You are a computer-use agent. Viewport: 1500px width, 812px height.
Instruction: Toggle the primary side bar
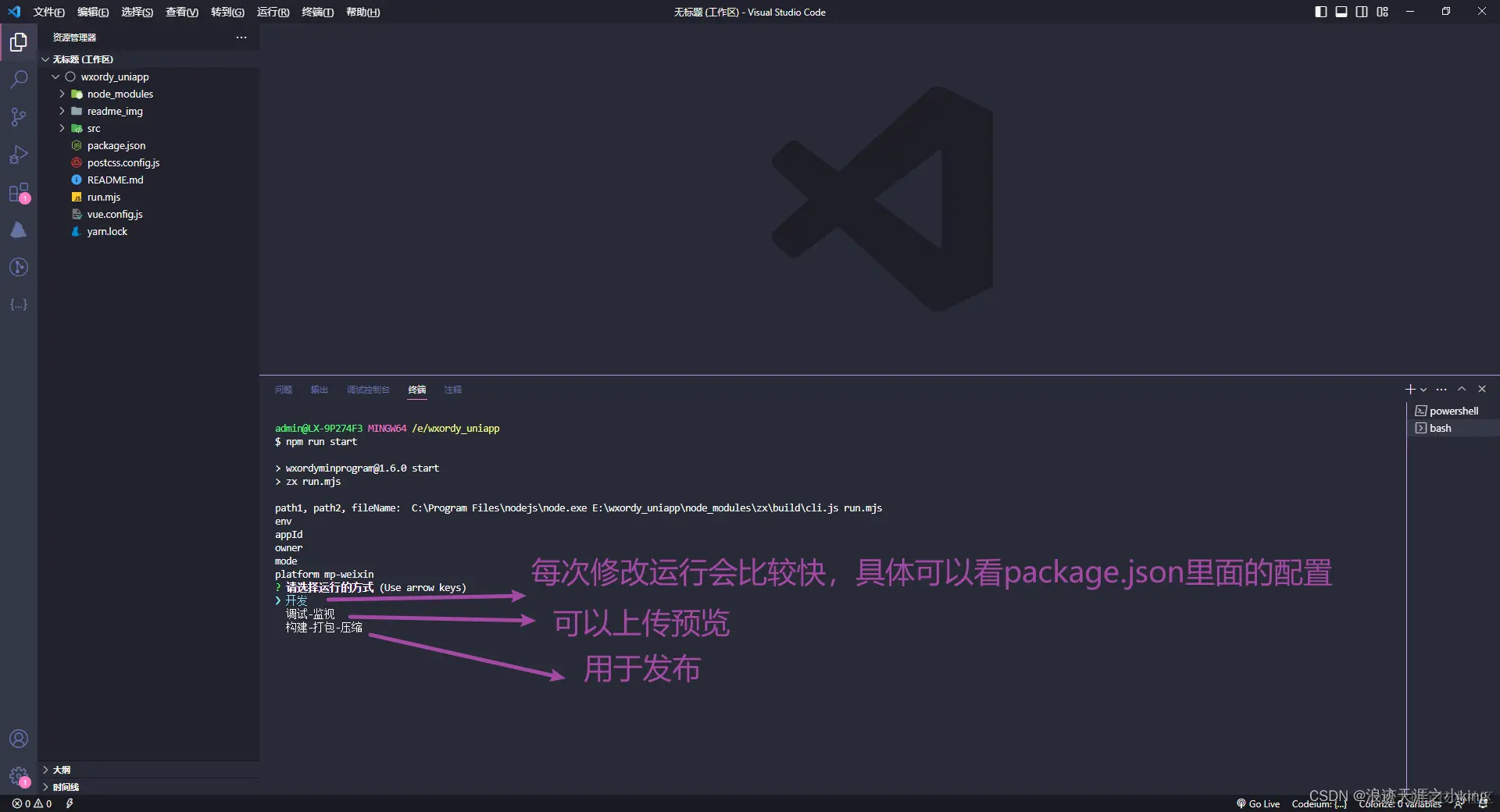(x=1321, y=12)
